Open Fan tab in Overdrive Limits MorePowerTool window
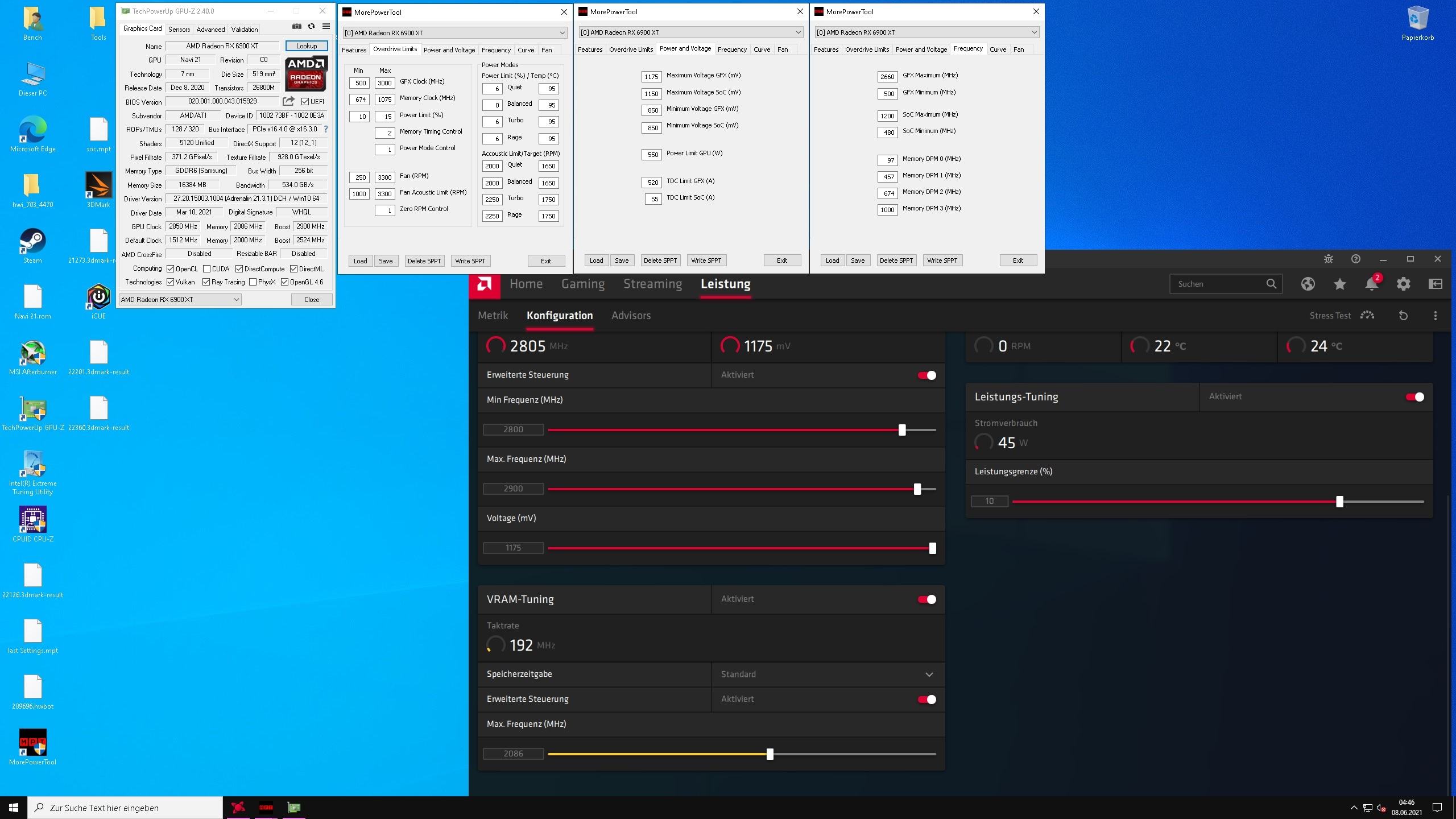1456x819 pixels. 547,50
